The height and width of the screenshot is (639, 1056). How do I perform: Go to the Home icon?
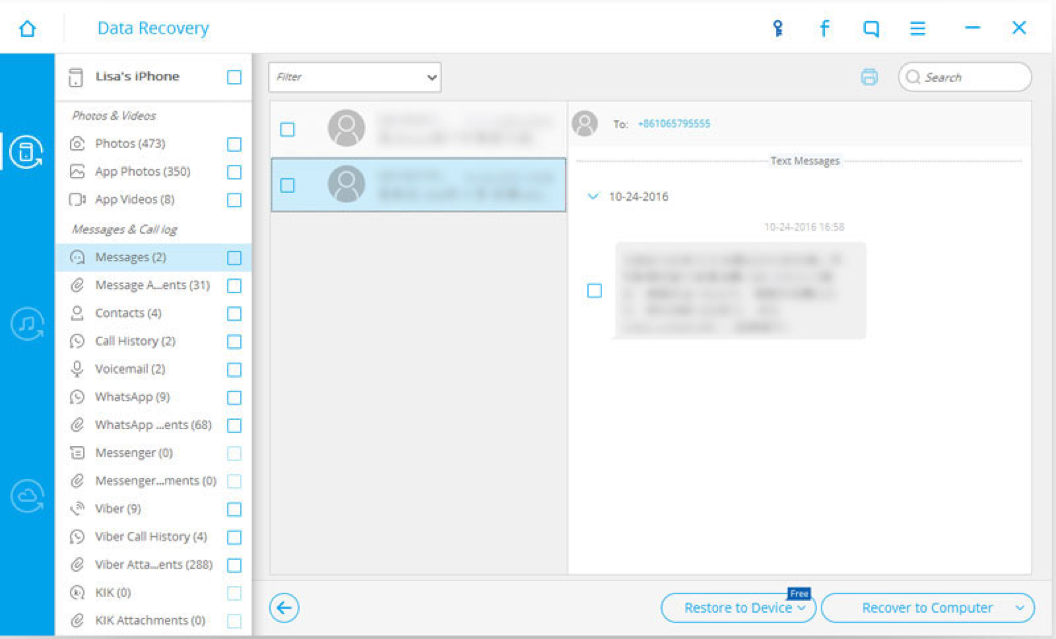[27, 28]
